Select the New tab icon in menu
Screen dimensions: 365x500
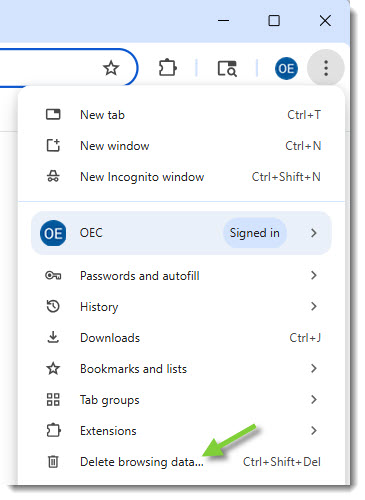pyautogui.click(x=53, y=115)
